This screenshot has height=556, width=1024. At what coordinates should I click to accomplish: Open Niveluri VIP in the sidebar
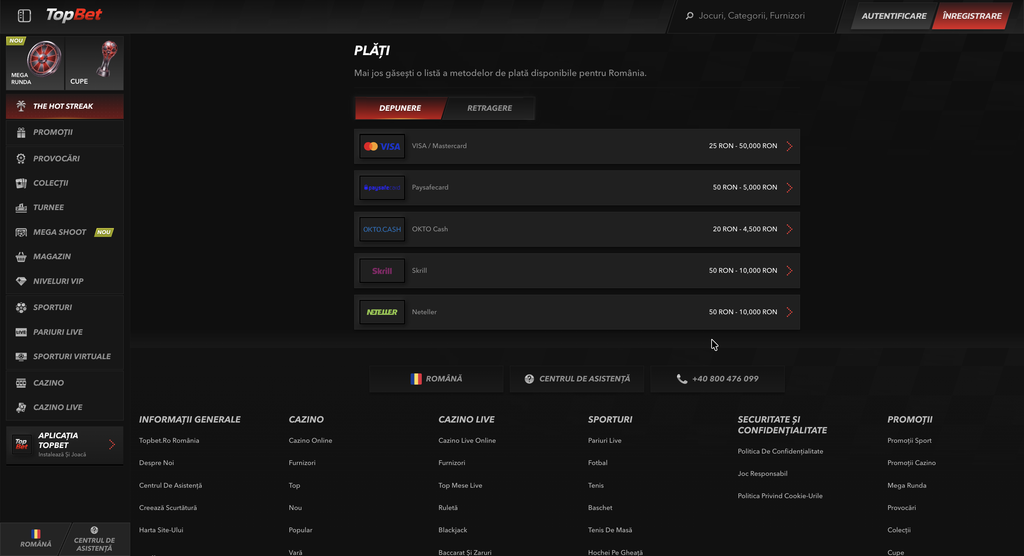[x=65, y=281]
